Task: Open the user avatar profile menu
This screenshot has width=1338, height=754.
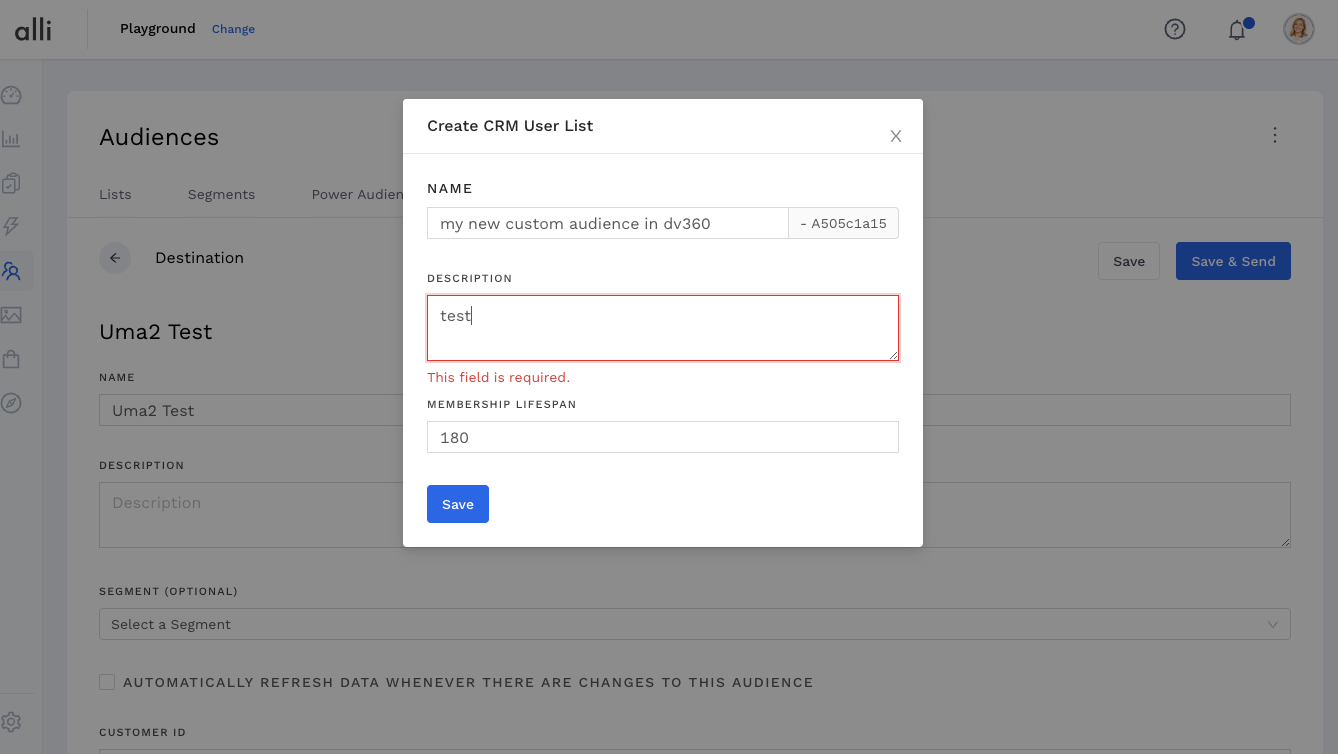Action: (1299, 29)
